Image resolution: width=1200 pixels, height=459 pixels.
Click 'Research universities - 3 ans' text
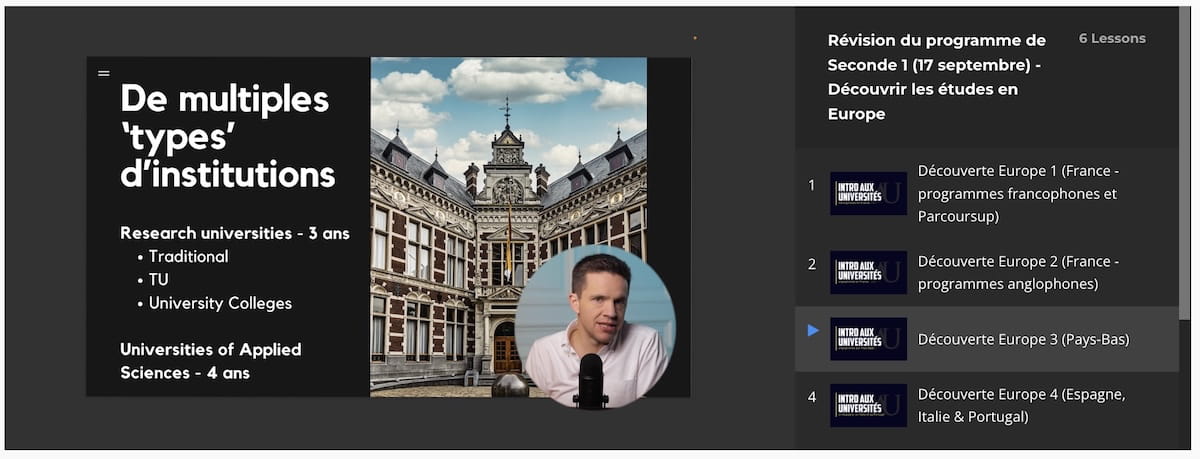(x=235, y=232)
